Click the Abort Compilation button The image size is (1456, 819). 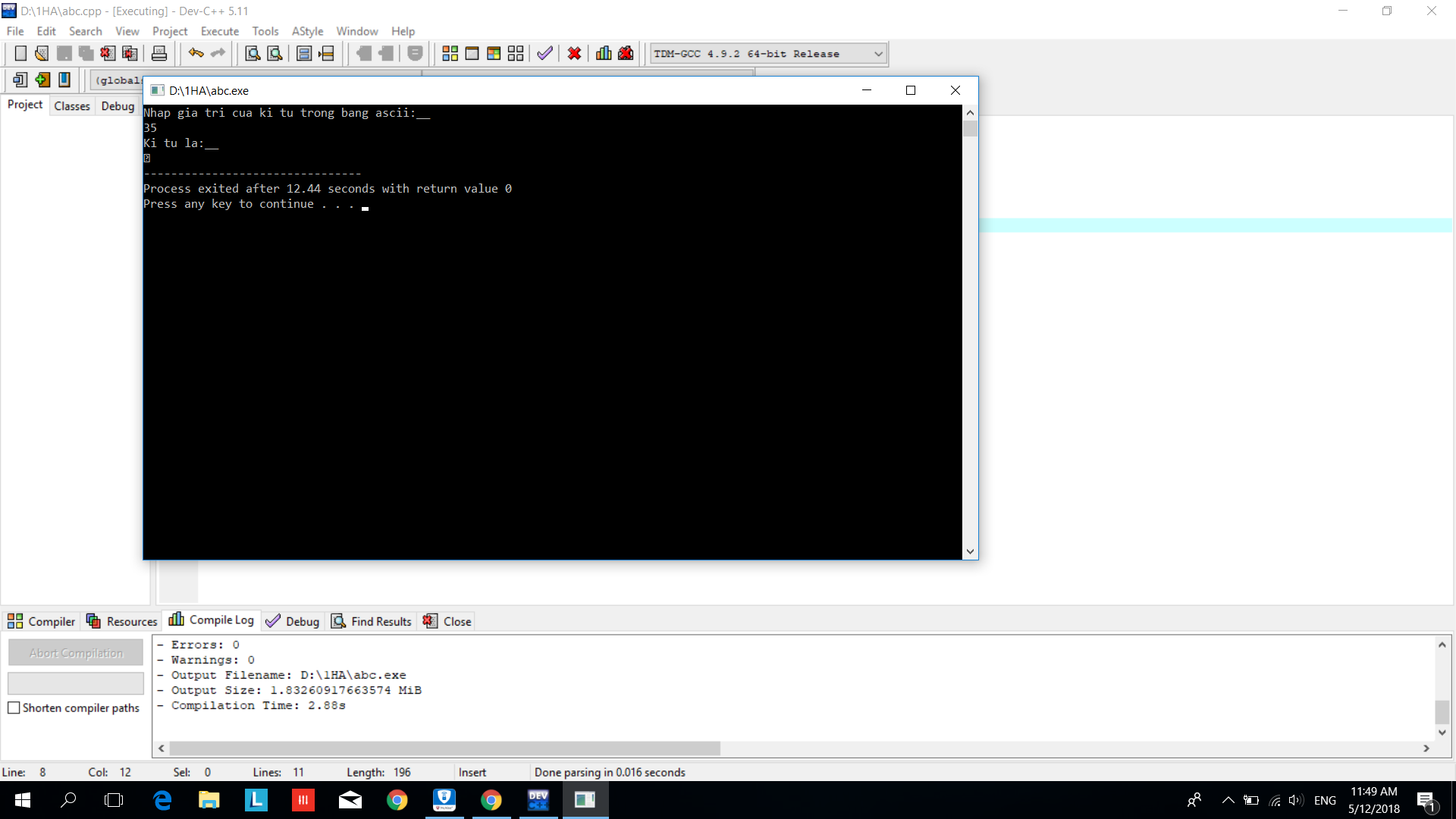click(x=76, y=653)
